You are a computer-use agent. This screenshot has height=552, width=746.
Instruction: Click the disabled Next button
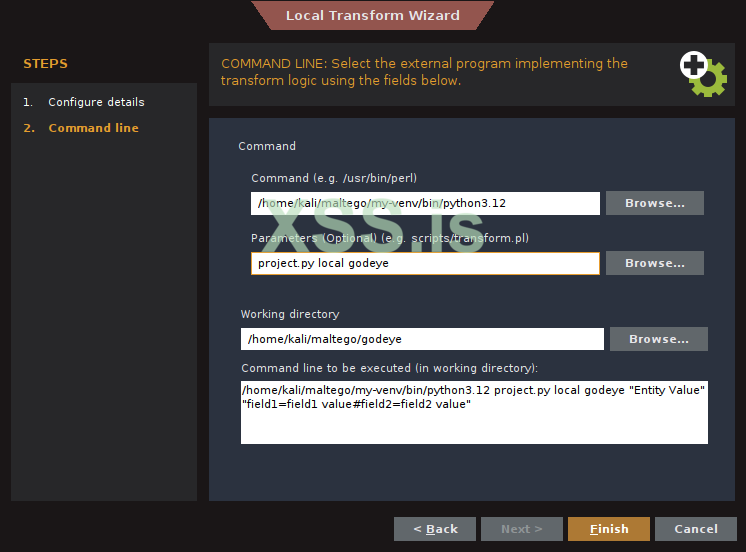coord(521,529)
